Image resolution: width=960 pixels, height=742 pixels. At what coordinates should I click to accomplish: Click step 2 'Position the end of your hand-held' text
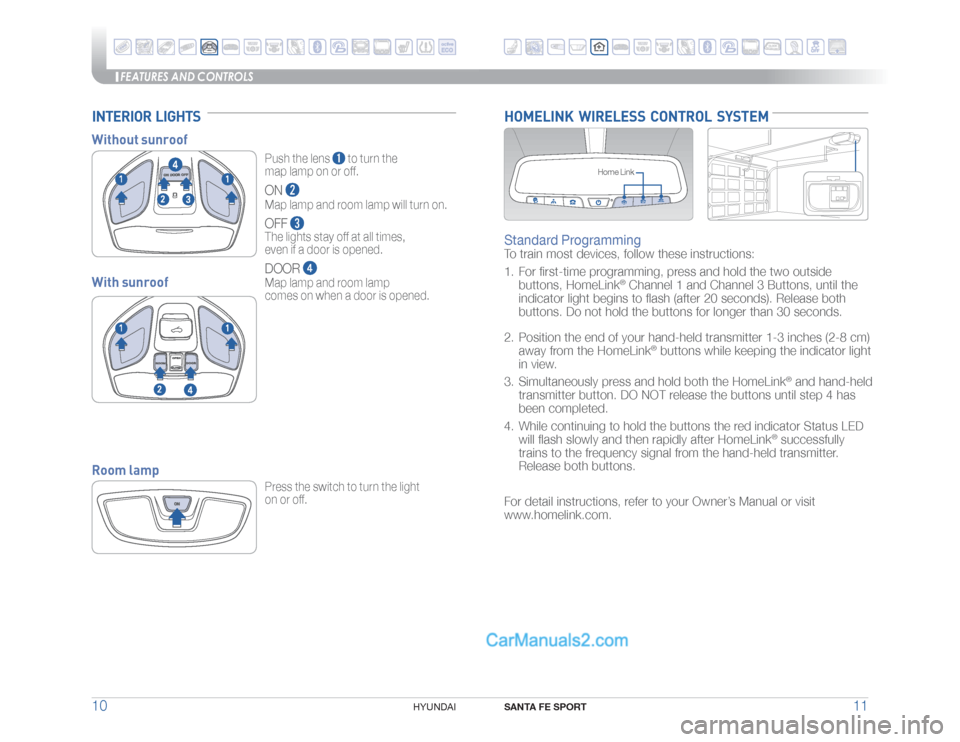[688, 351]
